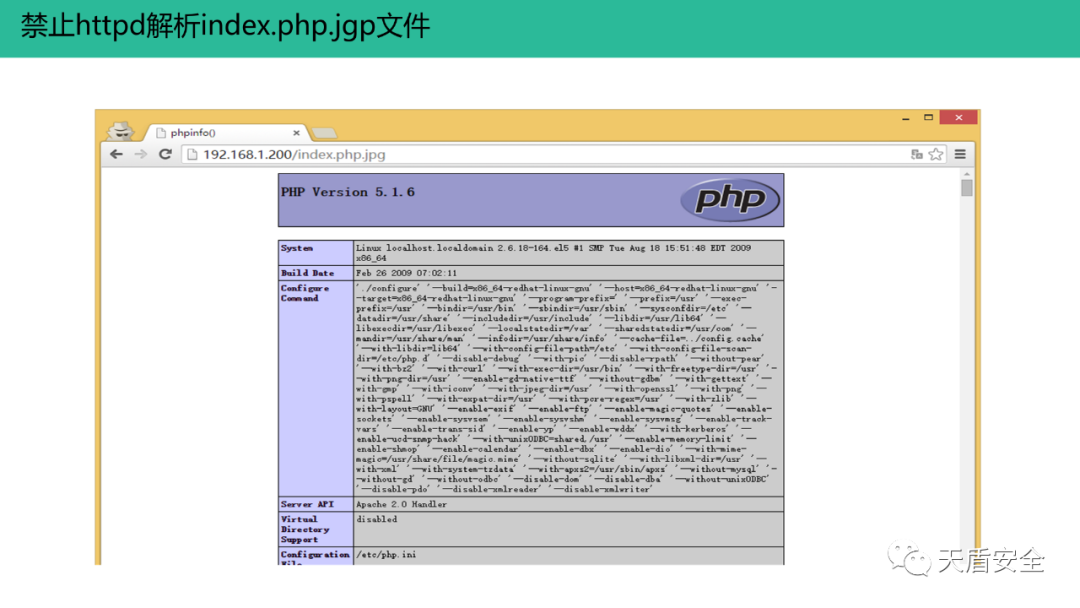1080x608 pixels.
Task: Click the browser back arrow
Action: pyautogui.click(x=116, y=154)
